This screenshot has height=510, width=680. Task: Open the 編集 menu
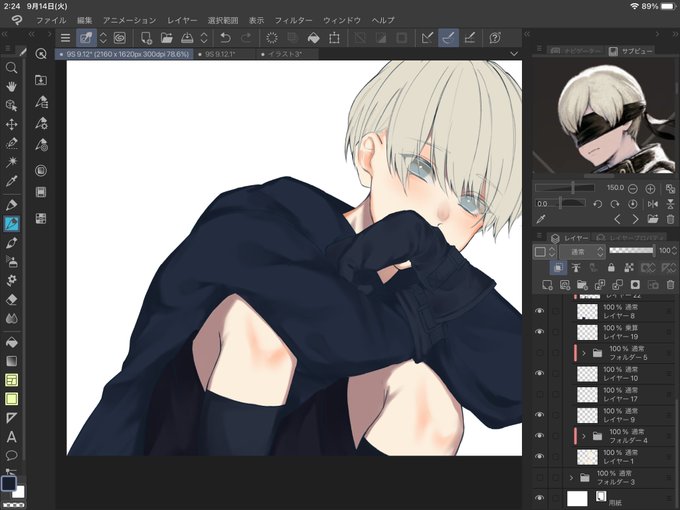[x=85, y=20]
